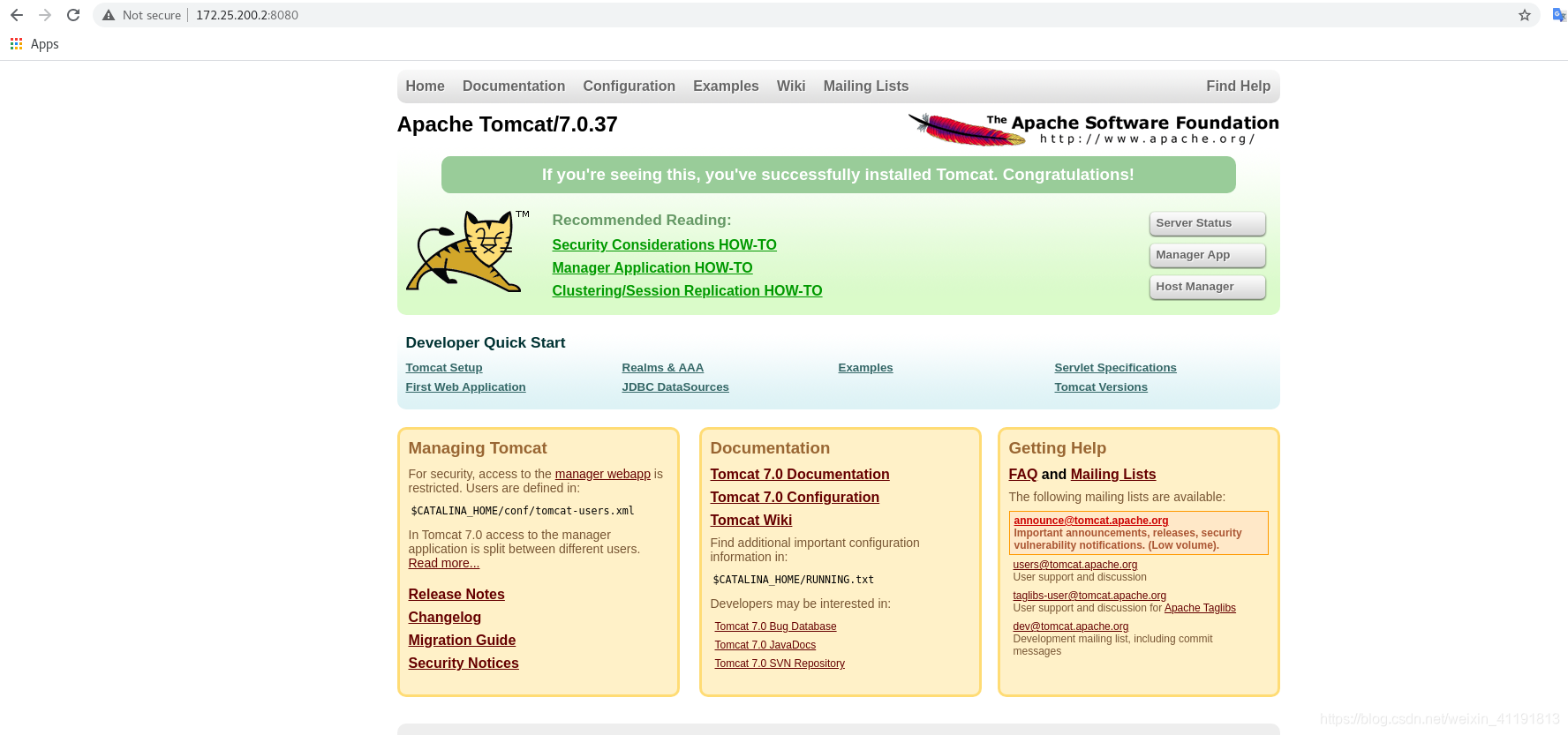This screenshot has height=735, width=1568.
Task: Click the $CATALINA_HOME/RUNNING.txt path text
Action: point(793,580)
